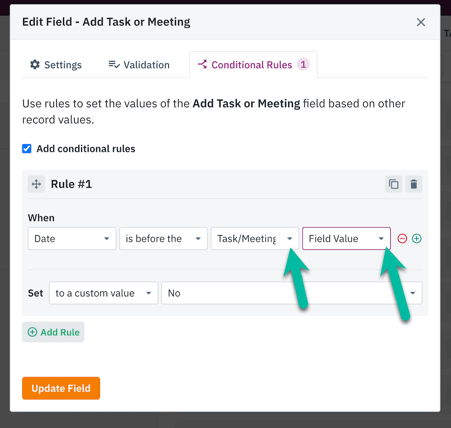Viewport: 451px width, 428px height.
Task: Open 'to a custom value' dropdown
Action: point(104,293)
